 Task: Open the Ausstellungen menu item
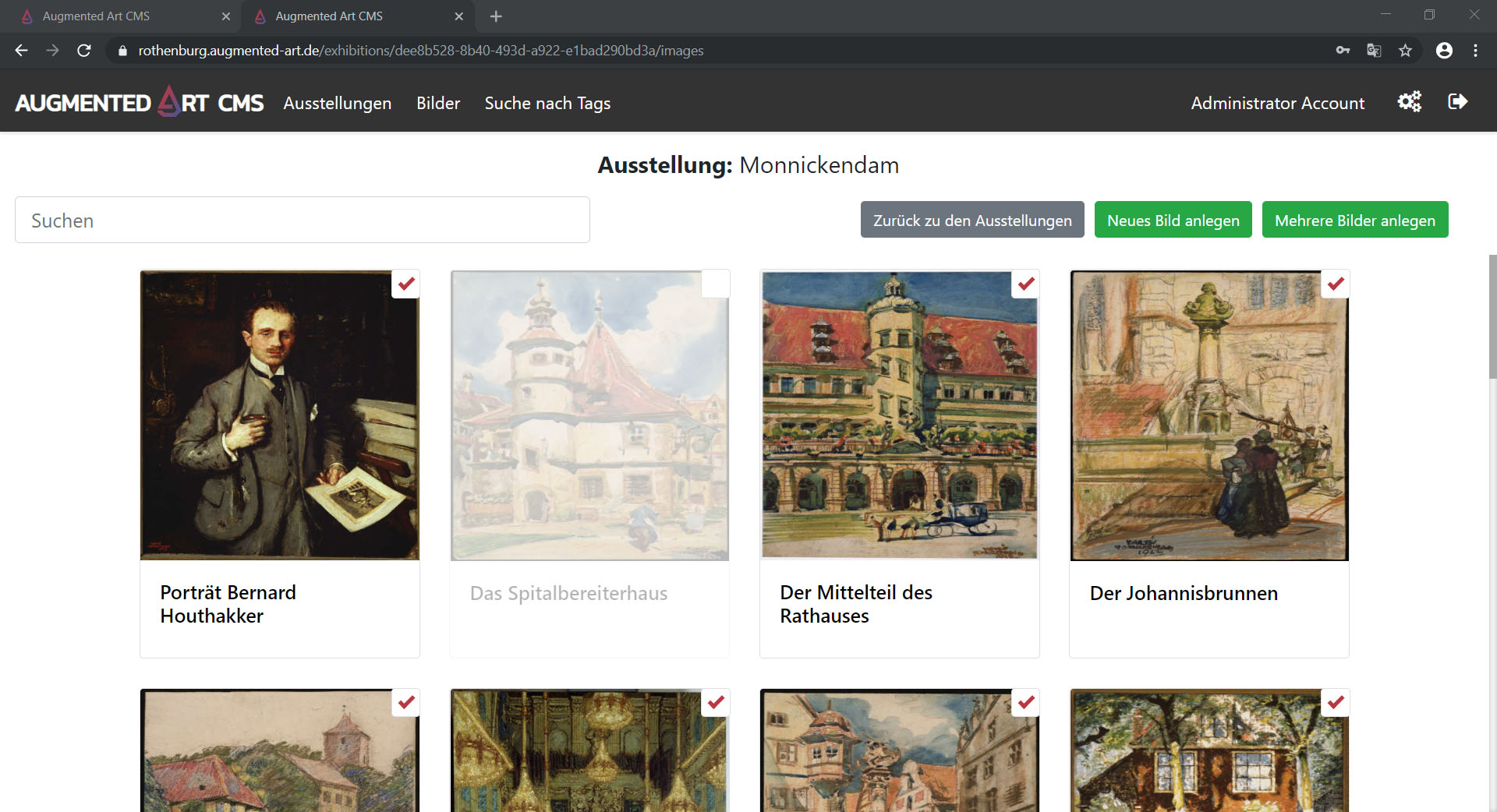click(x=337, y=103)
